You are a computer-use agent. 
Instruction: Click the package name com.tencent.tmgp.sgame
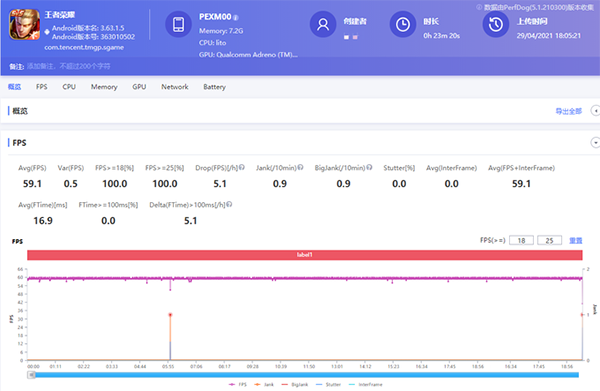pos(84,47)
